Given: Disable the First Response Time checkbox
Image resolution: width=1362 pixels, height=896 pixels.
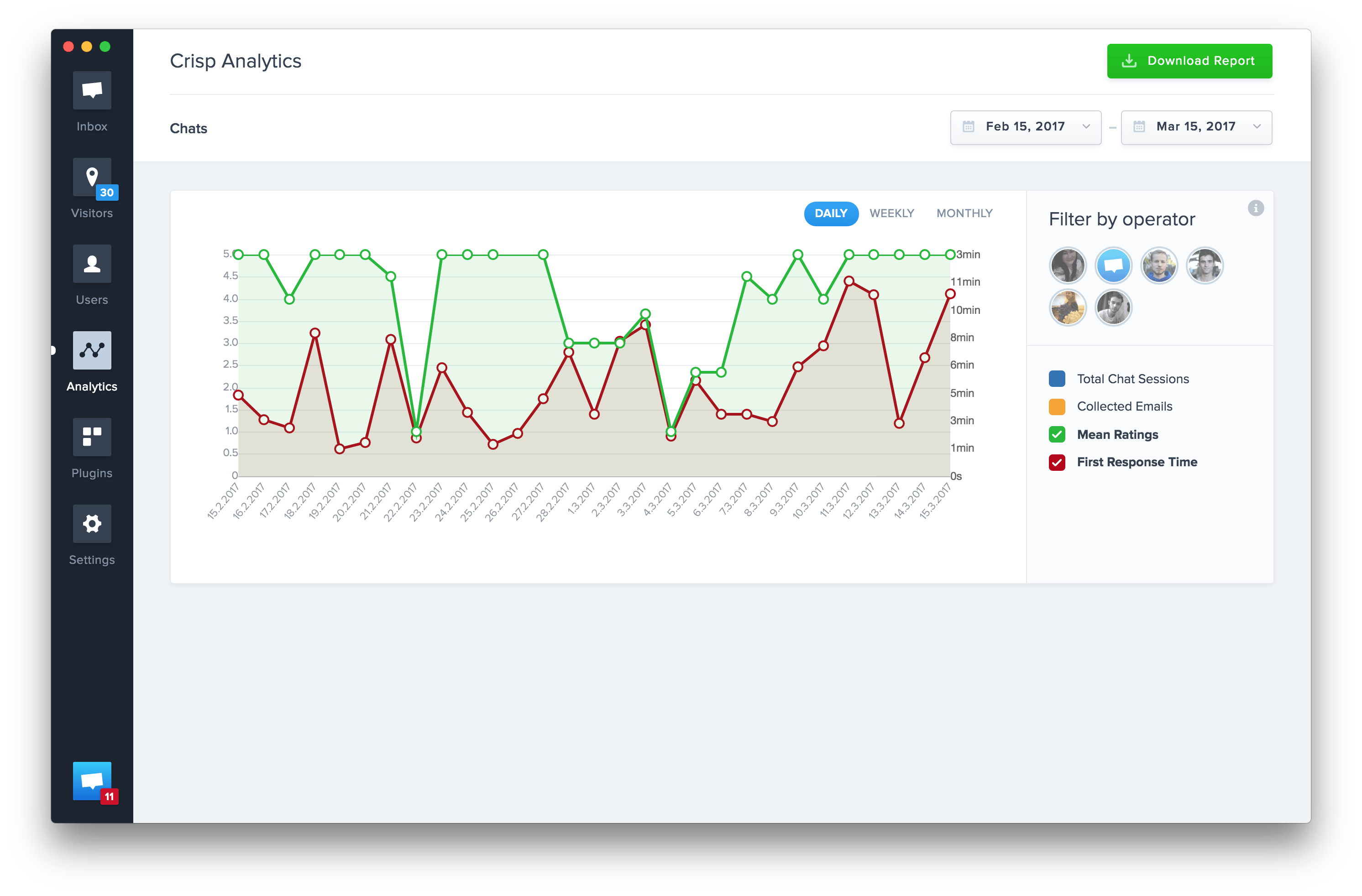Looking at the screenshot, I should (1057, 462).
